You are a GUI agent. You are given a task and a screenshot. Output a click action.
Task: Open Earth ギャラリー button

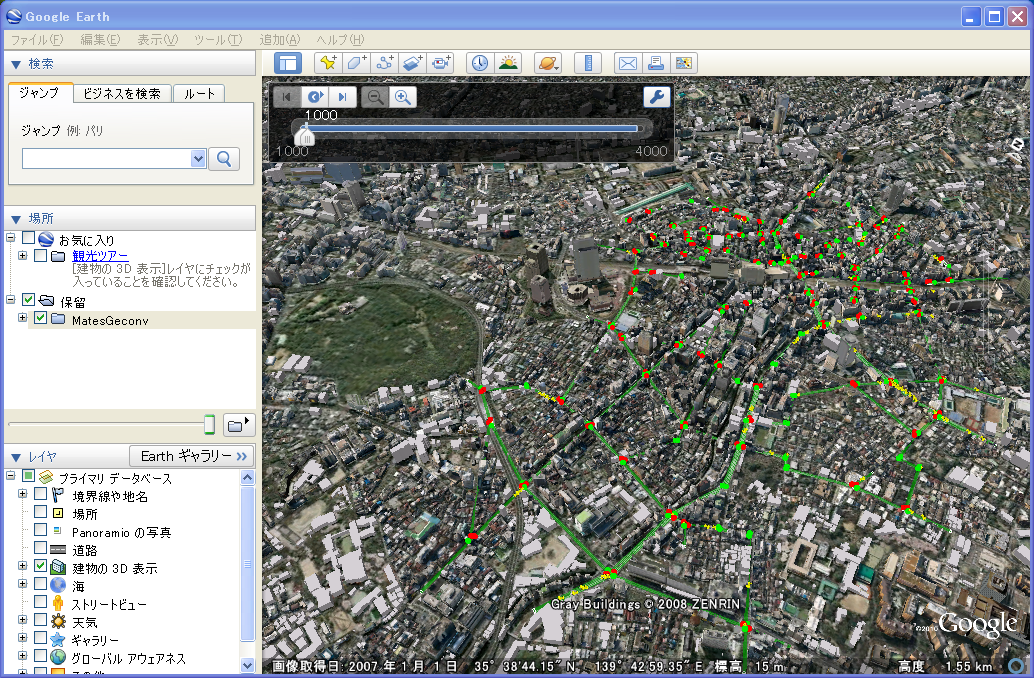tap(192, 456)
